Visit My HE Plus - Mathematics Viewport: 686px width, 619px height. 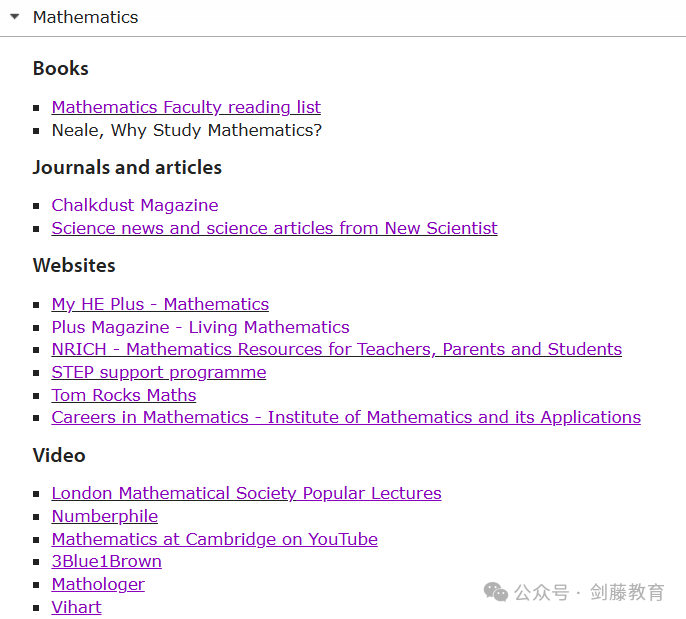pos(160,304)
